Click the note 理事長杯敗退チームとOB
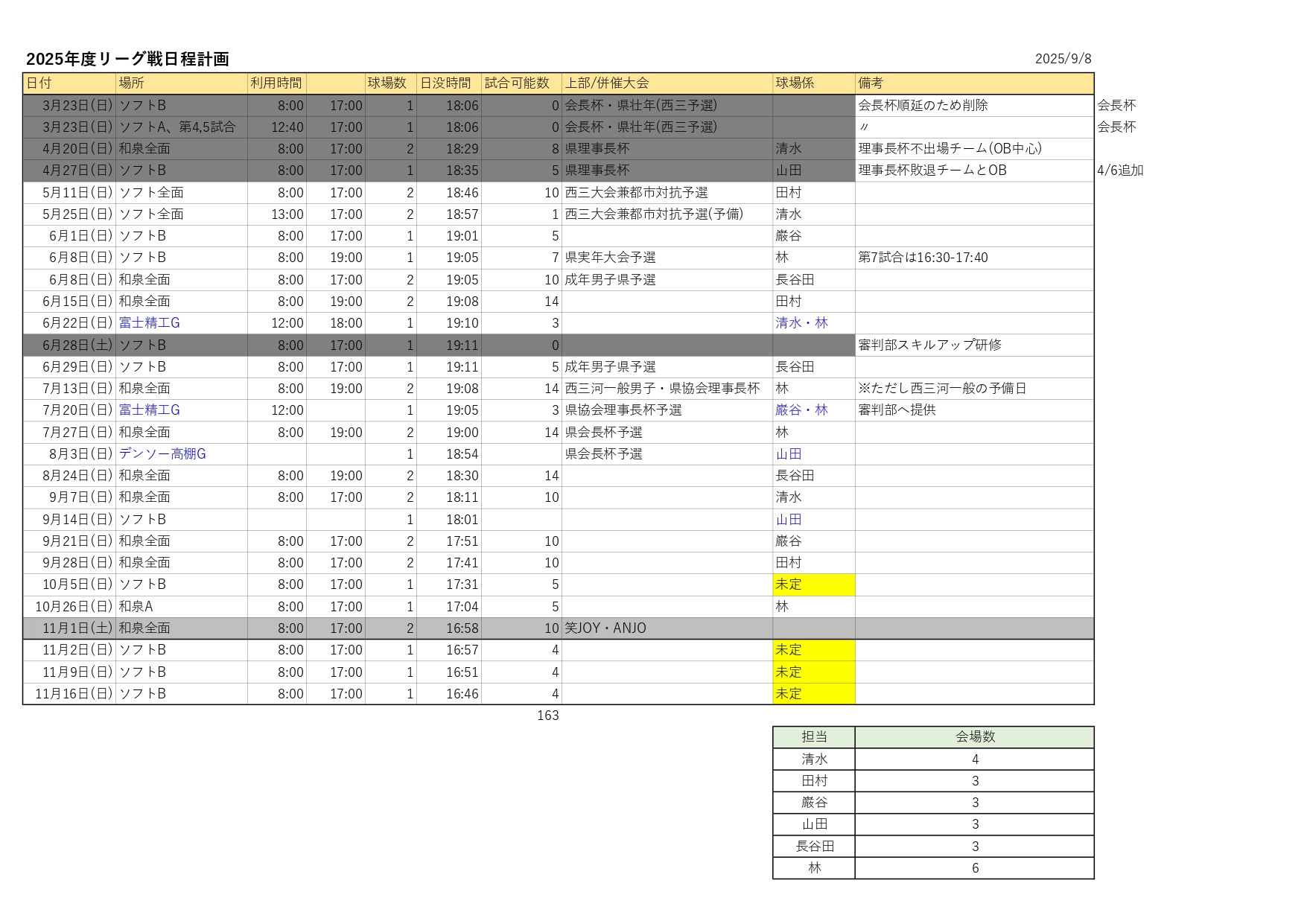 pyautogui.click(x=932, y=171)
